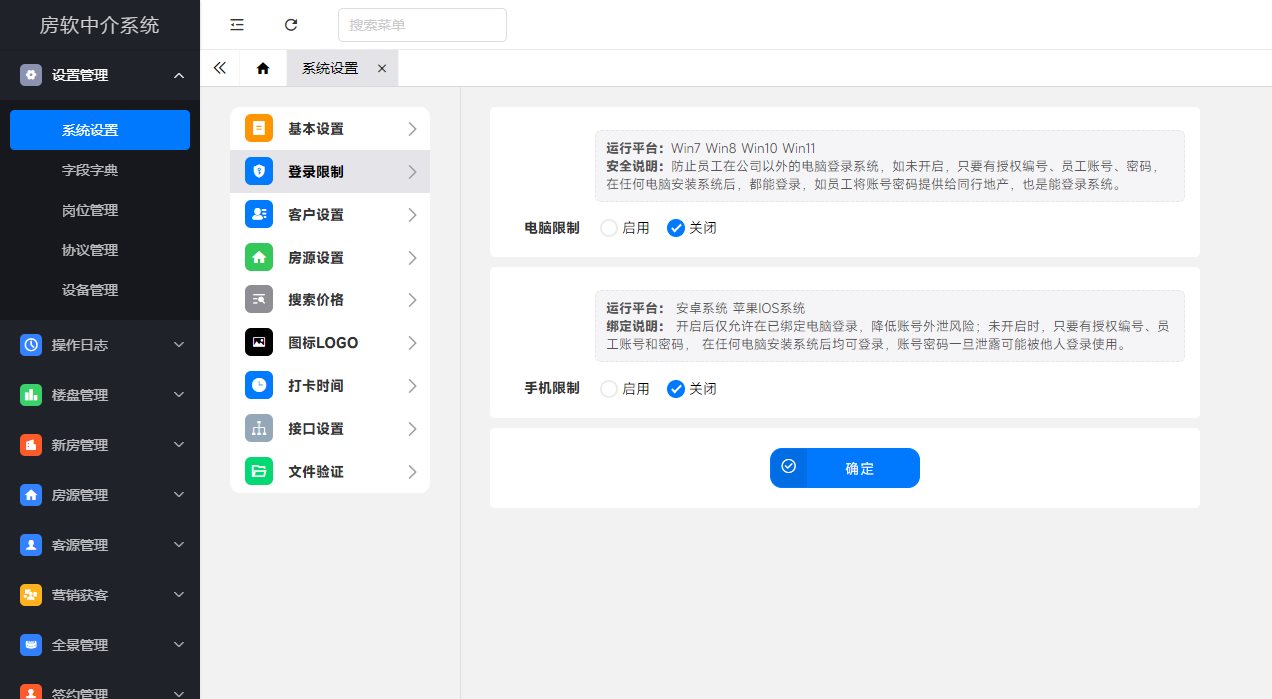Click the 房软中介系统 title
Screen dimensions: 1272x699
point(99,25)
